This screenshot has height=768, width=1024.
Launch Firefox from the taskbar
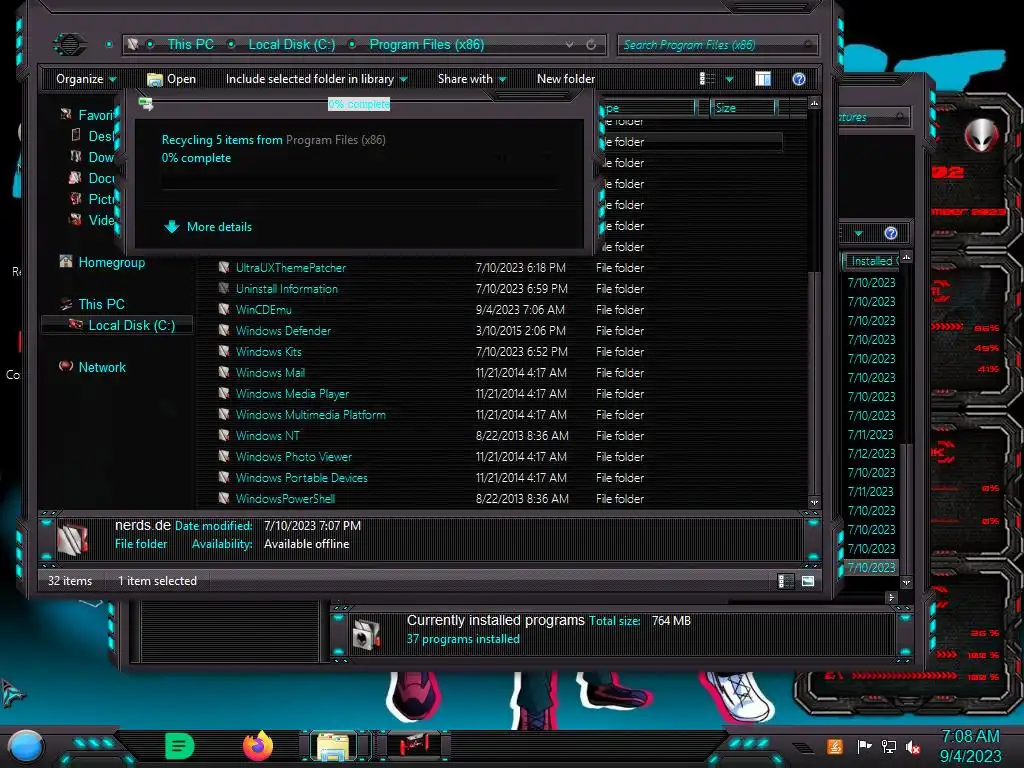(258, 746)
